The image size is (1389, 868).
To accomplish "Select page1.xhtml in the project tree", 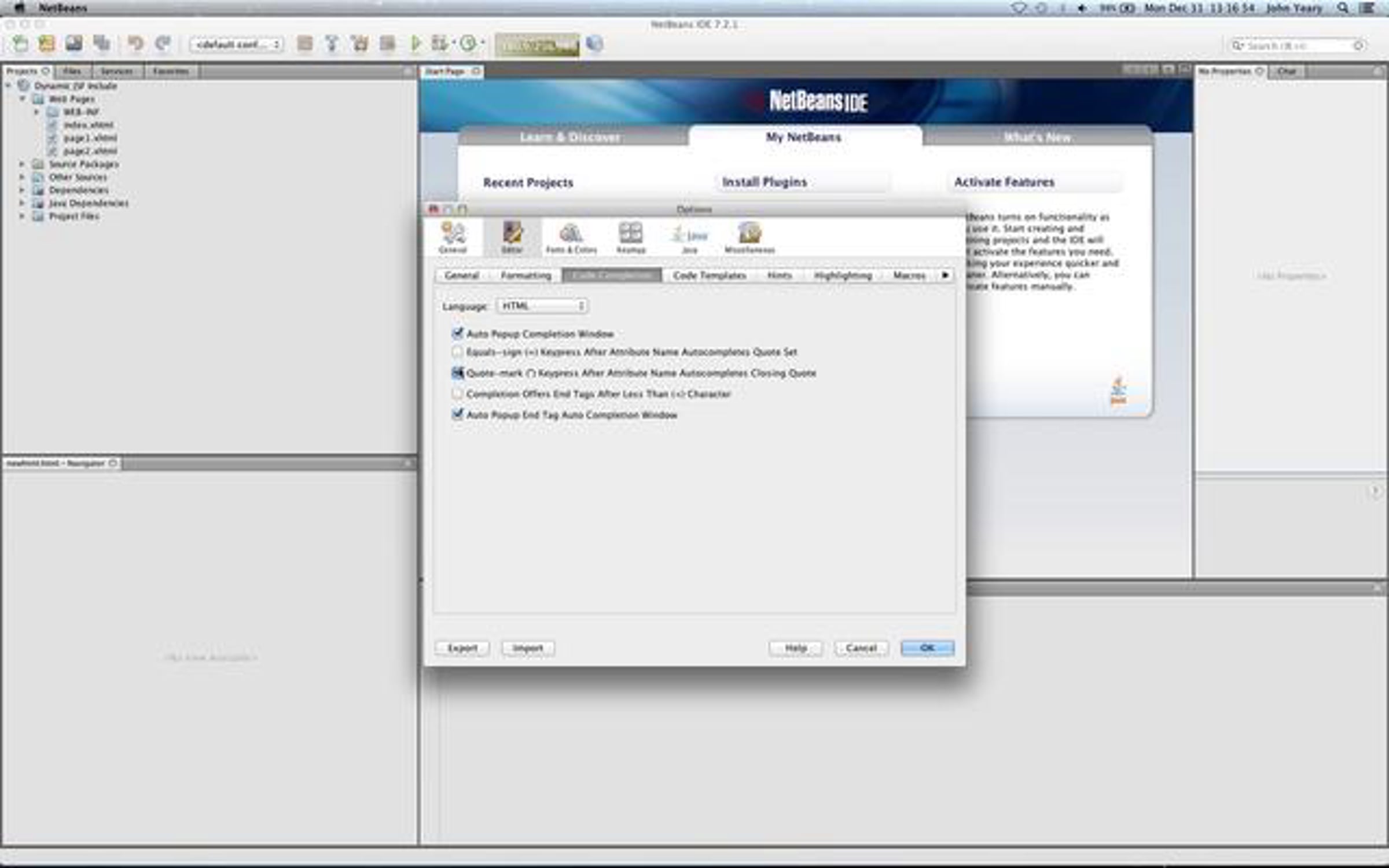I will pos(90,138).
